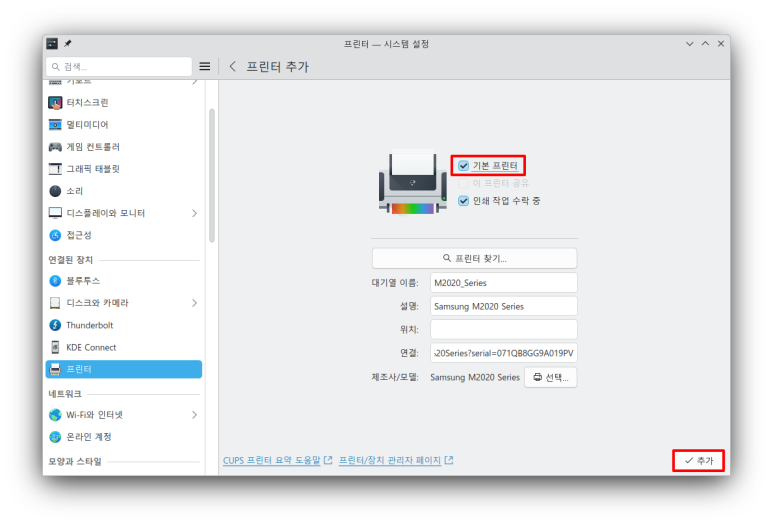The image size is (773, 526).
Task: Click the Disks and Cameras icon
Action: [55, 303]
